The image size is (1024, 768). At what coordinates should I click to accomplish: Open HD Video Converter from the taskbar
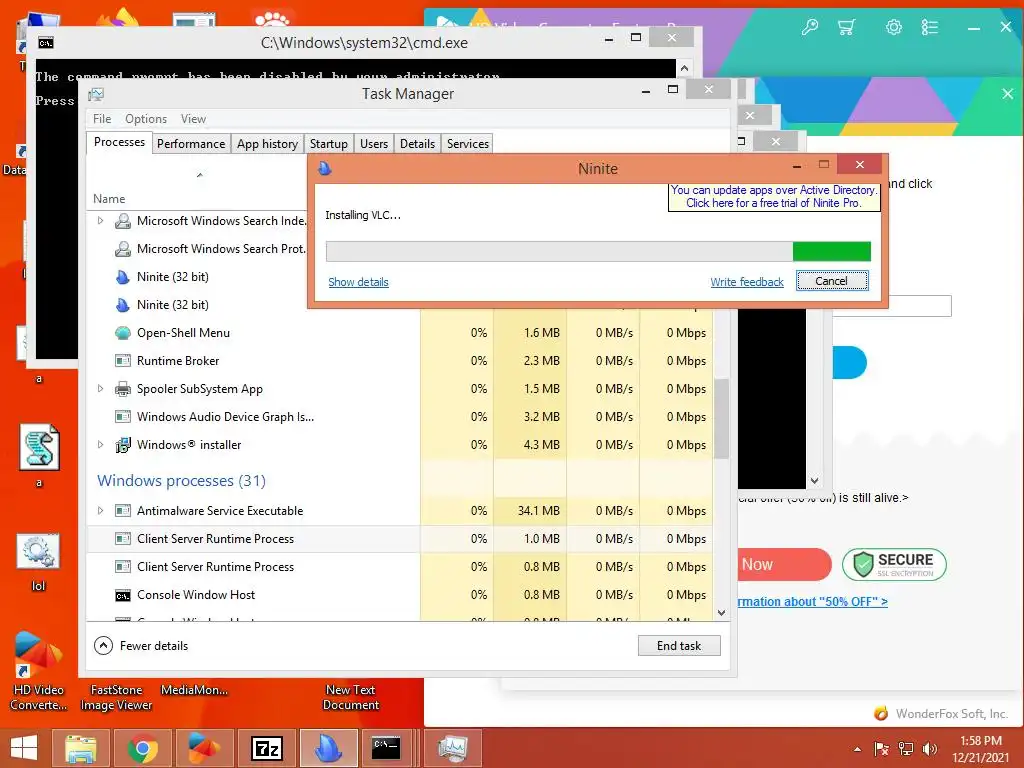point(204,748)
